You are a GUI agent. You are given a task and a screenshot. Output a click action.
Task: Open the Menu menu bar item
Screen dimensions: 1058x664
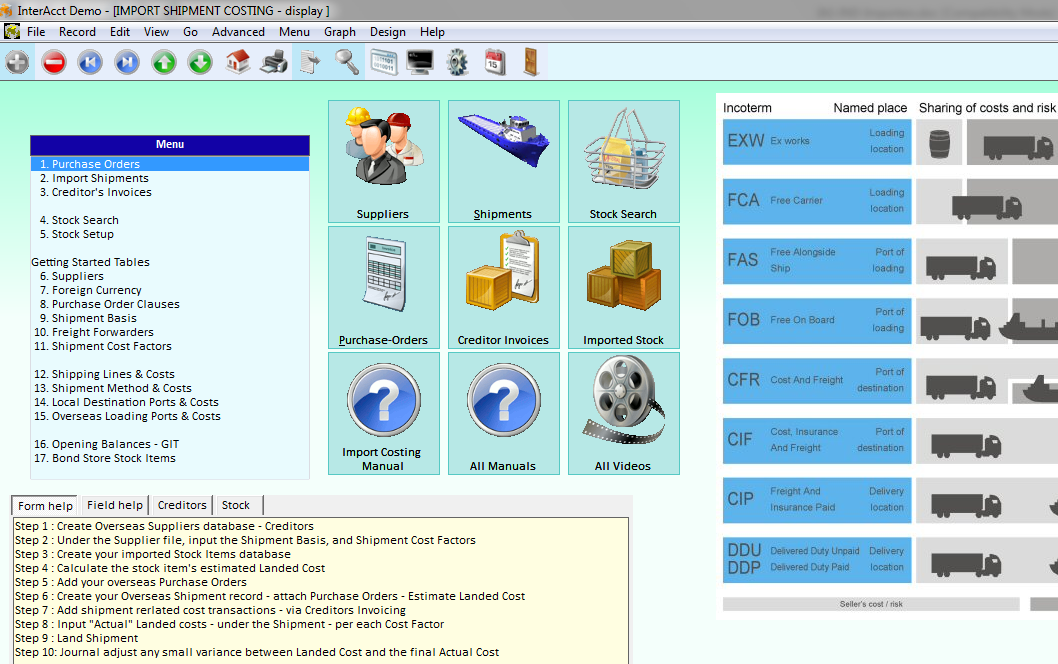294,32
